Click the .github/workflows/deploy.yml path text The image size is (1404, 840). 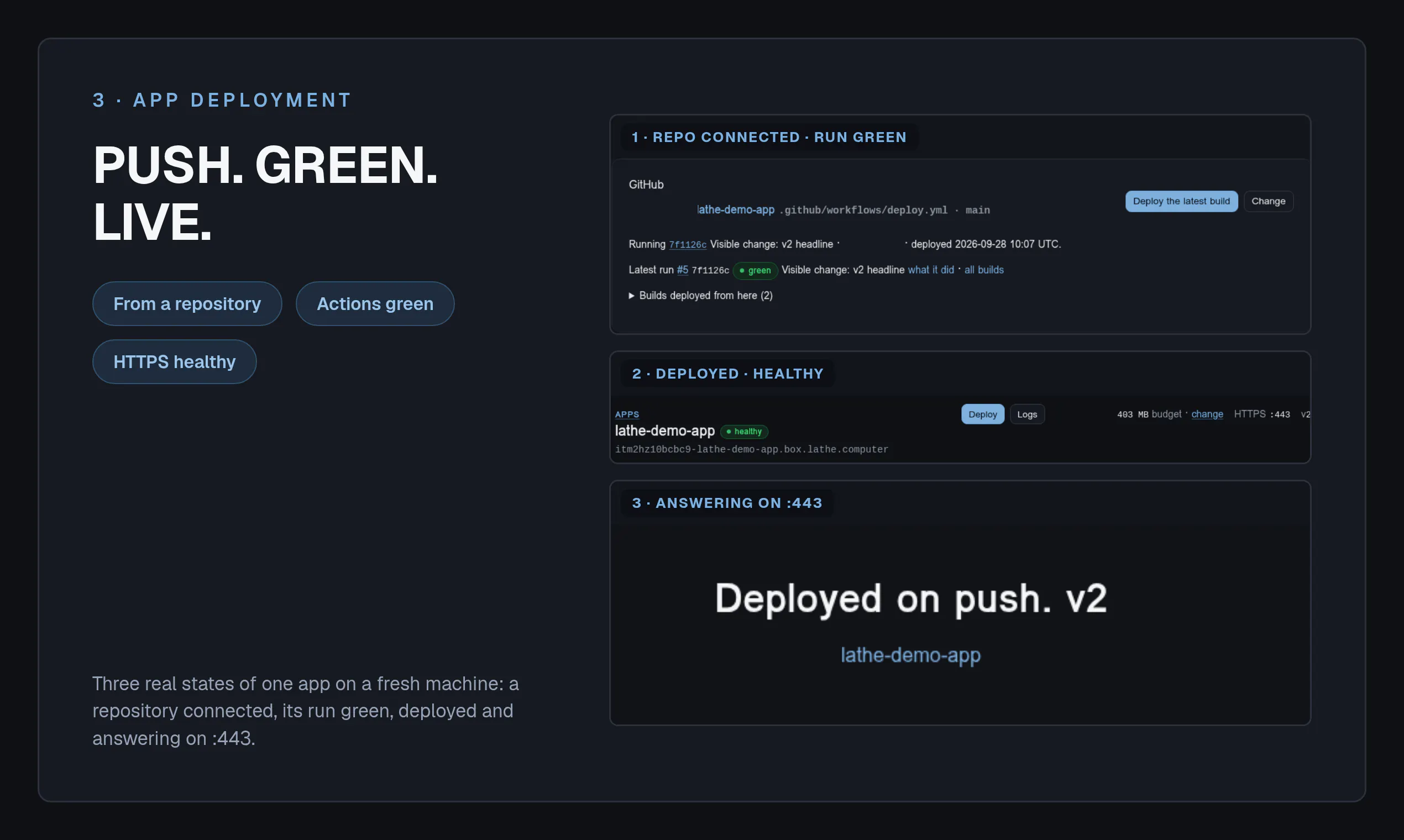point(863,210)
